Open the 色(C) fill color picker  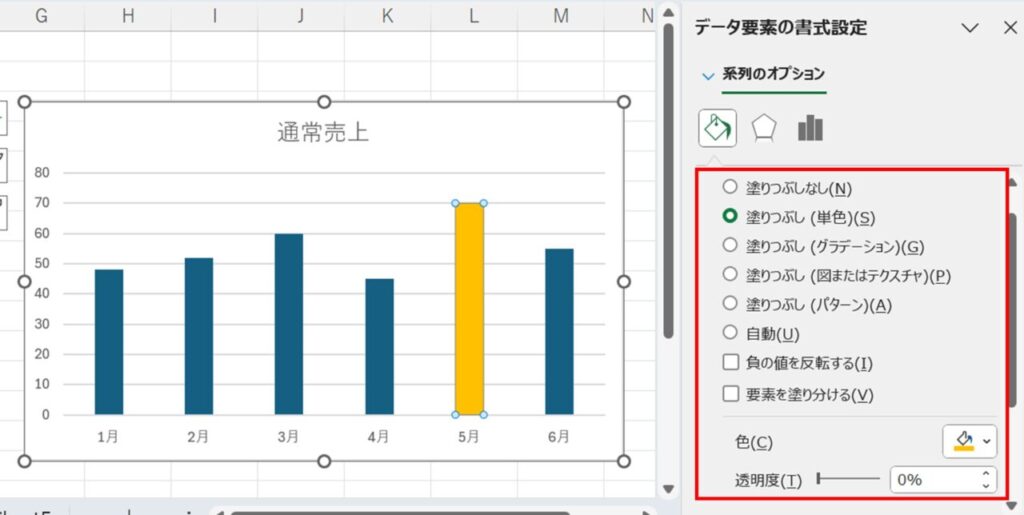[x=970, y=442]
